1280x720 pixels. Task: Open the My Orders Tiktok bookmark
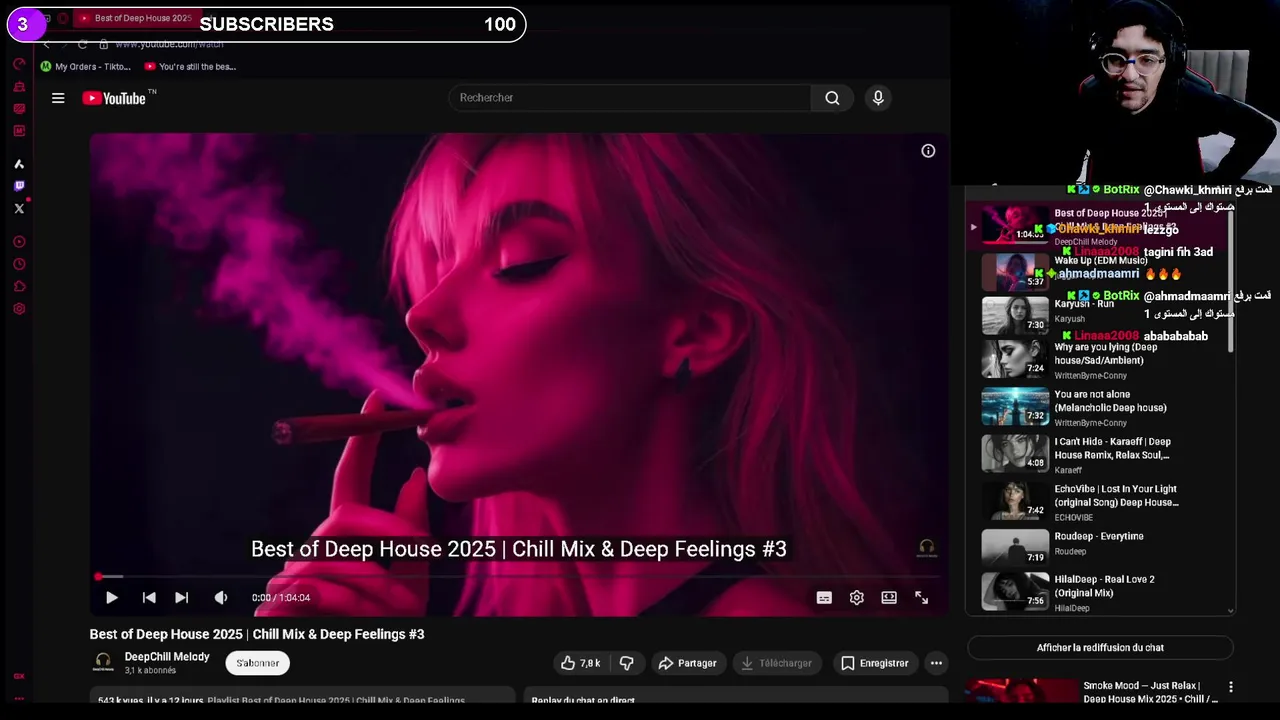pyautogui.click(x=85, y=67)
